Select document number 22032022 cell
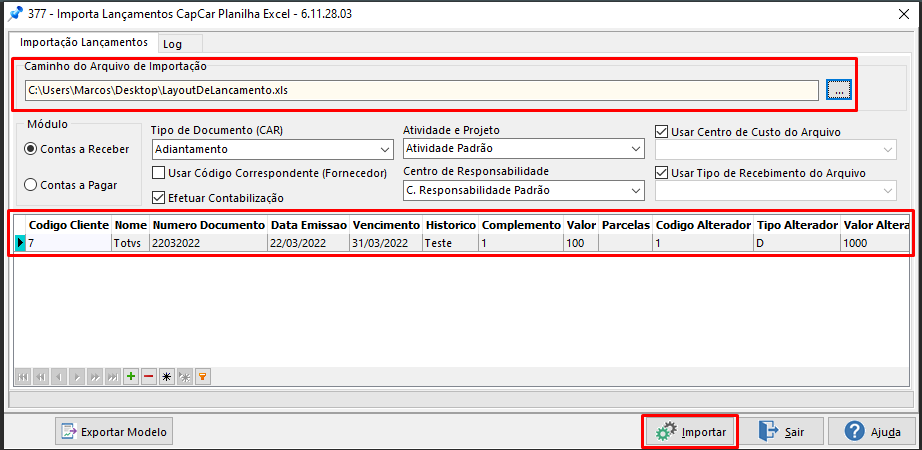Screen dimensions: 922x450 [x=209, y=243]
